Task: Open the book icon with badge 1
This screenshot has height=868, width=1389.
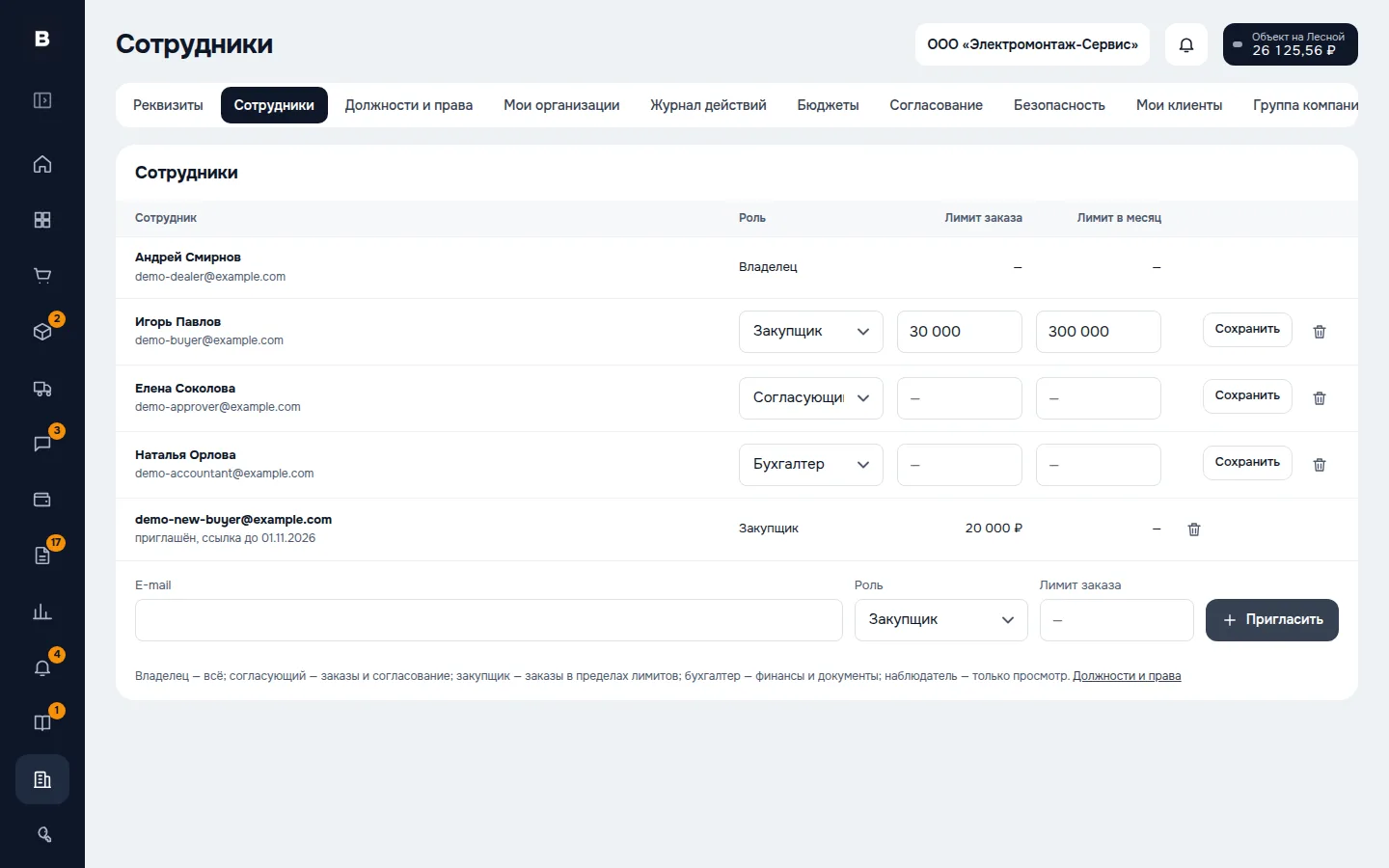Action: 42,723
